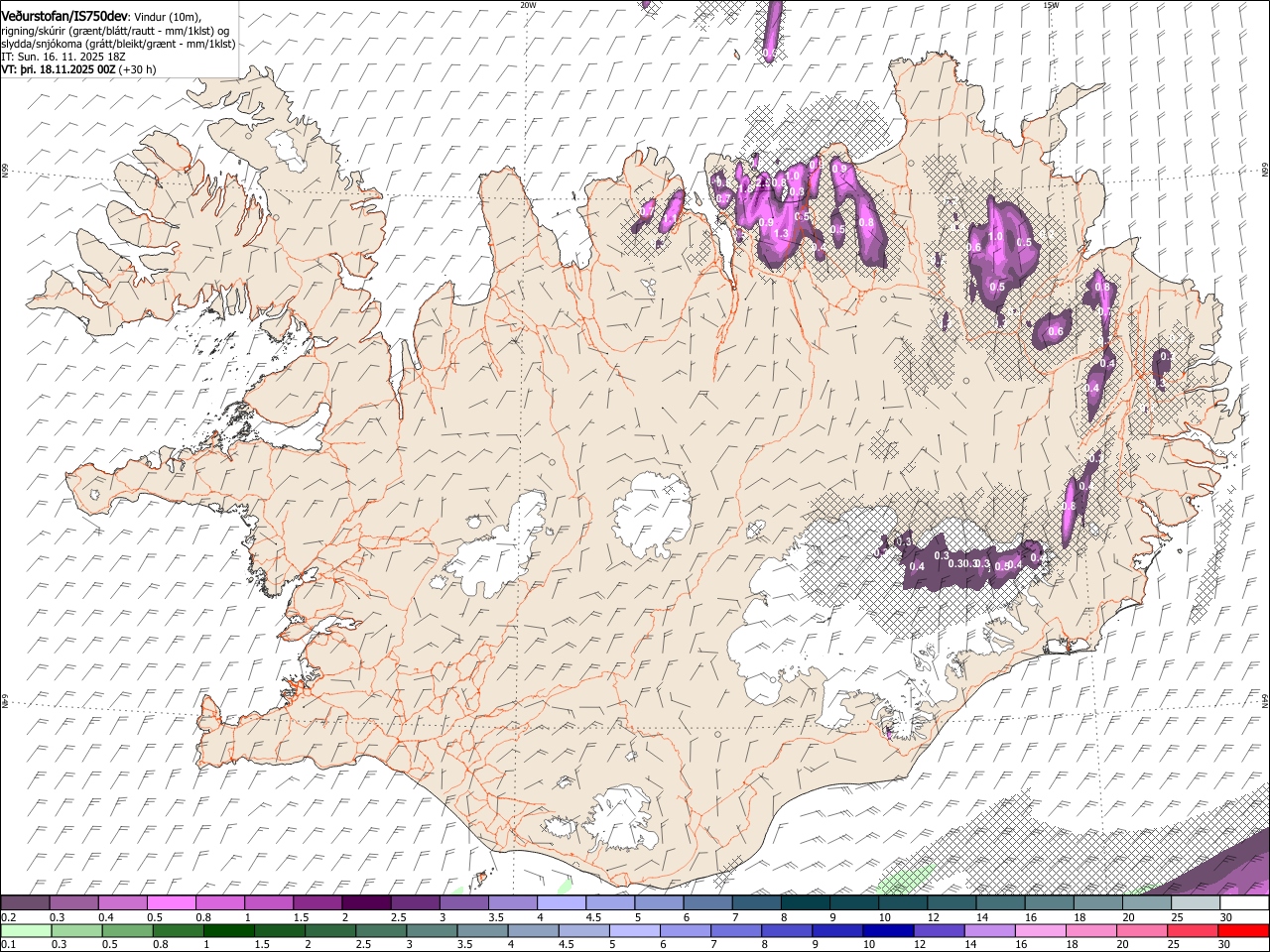Click the 20W longitude label
This screenshot has width=1270, height=952.
(528, 5)
